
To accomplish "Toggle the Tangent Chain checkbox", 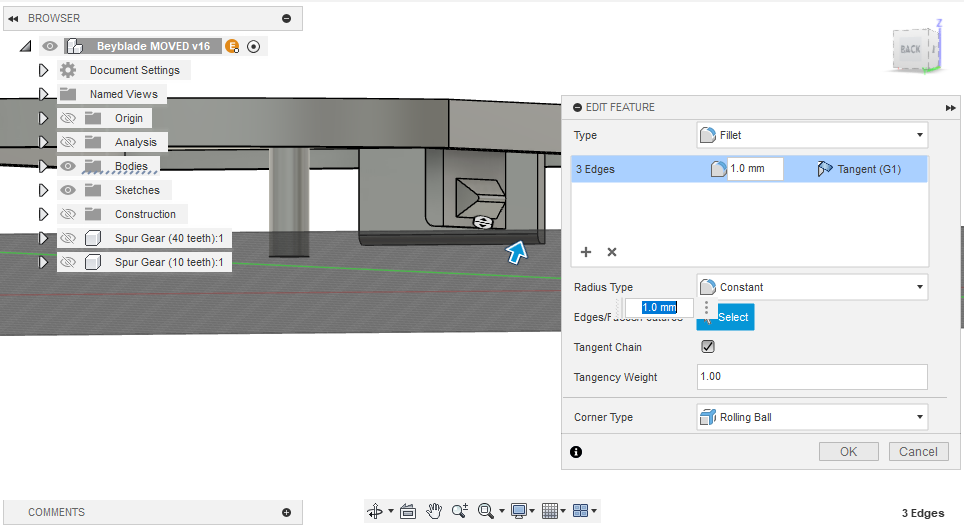I will [708, 347].
